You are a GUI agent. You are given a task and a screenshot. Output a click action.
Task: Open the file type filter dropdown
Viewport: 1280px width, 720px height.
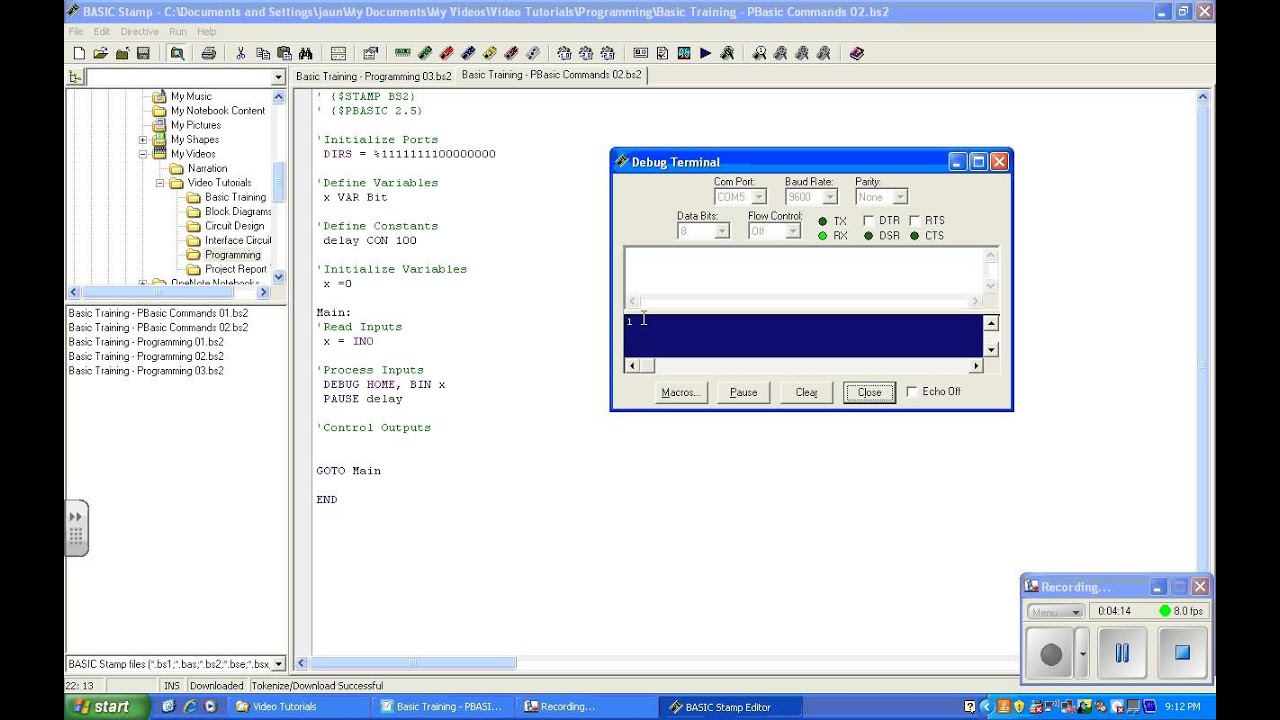[278, 664]
